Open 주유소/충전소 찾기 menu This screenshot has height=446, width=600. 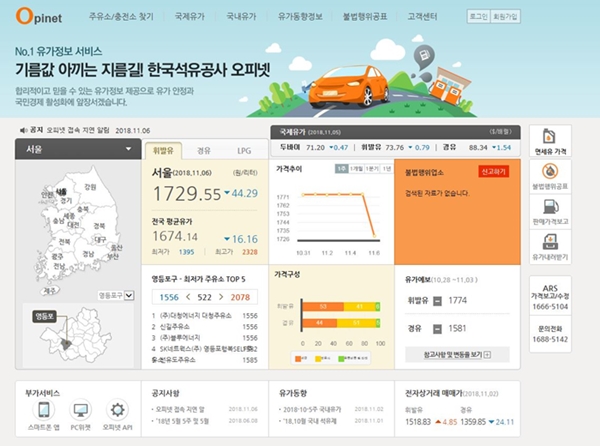pos(121,16)
